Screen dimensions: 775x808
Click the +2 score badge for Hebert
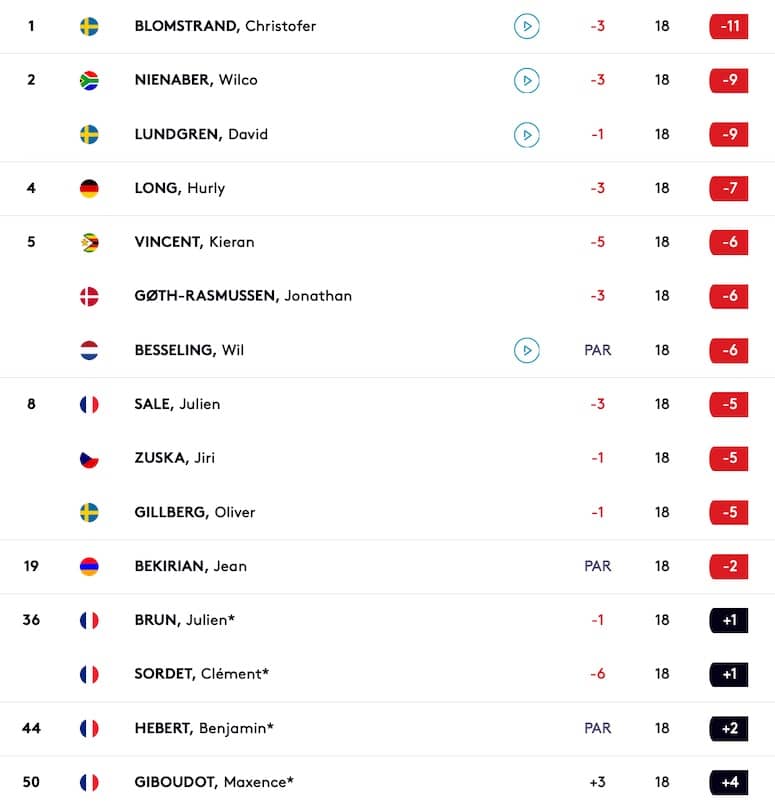click(x=729, y=728)
